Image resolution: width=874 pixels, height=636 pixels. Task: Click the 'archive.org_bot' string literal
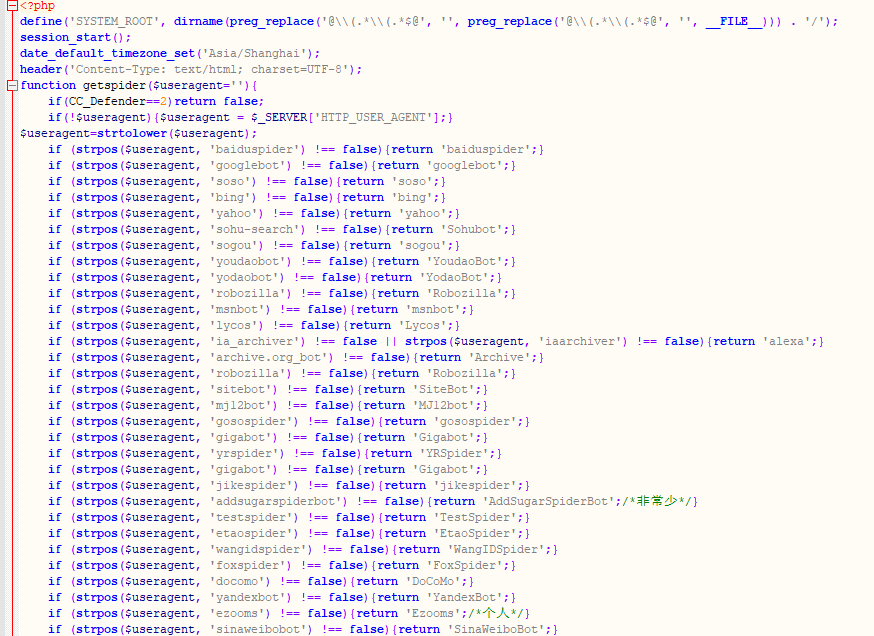coord(271,357)
